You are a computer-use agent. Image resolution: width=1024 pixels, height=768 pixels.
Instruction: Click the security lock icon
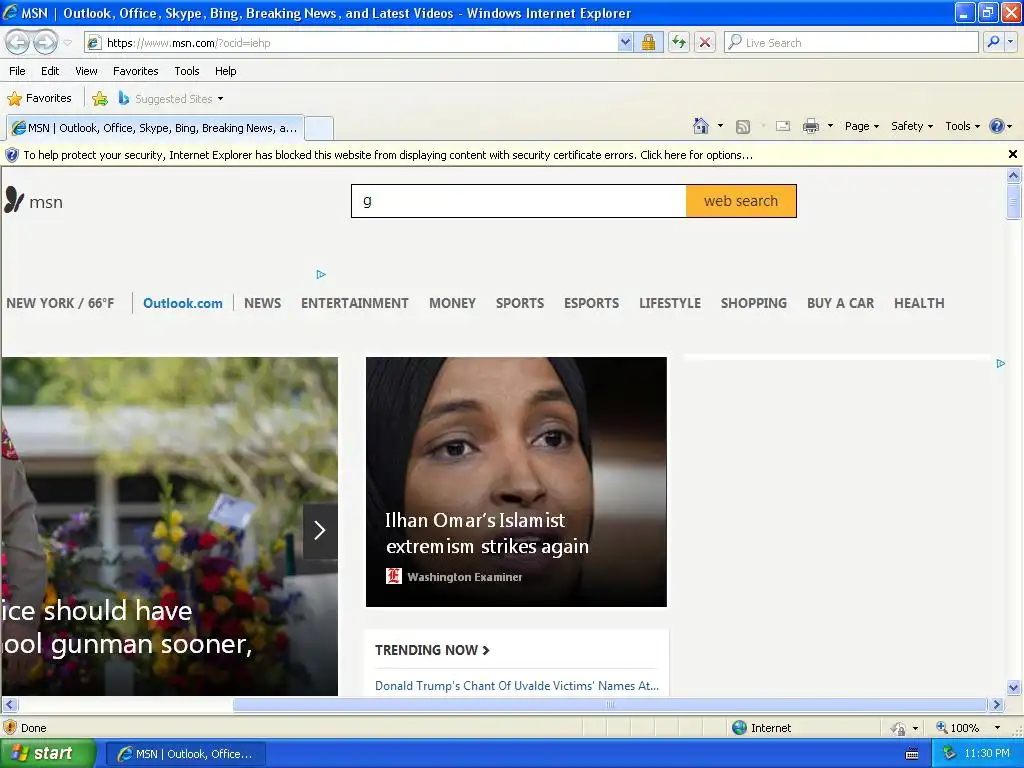pos(648,43)
